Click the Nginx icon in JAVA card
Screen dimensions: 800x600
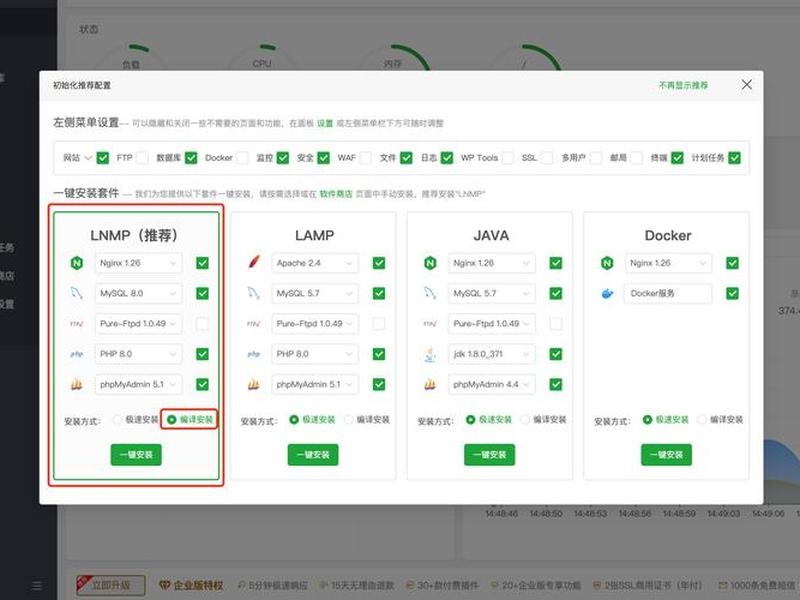430,263
